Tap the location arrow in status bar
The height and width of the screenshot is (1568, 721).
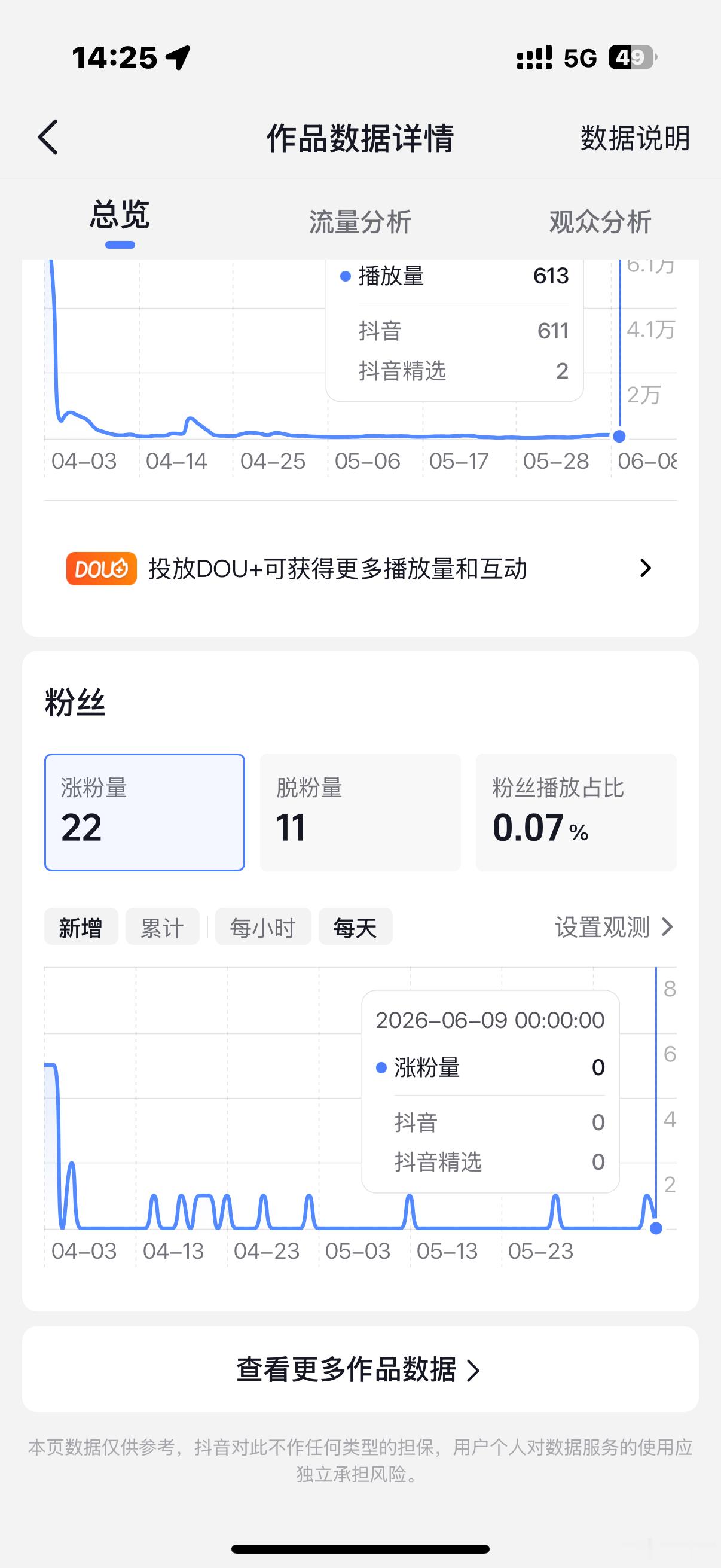178,58
